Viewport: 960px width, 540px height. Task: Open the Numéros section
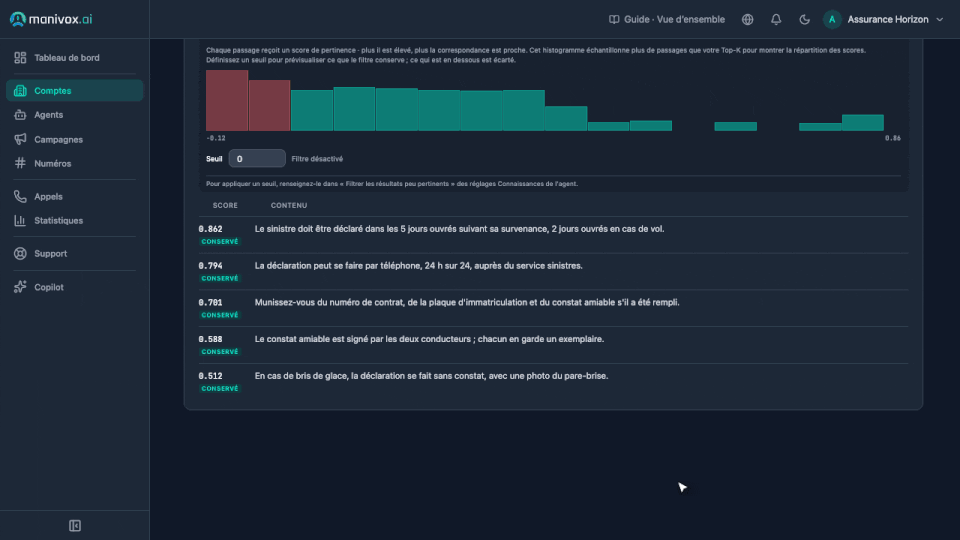pos(75,163)
